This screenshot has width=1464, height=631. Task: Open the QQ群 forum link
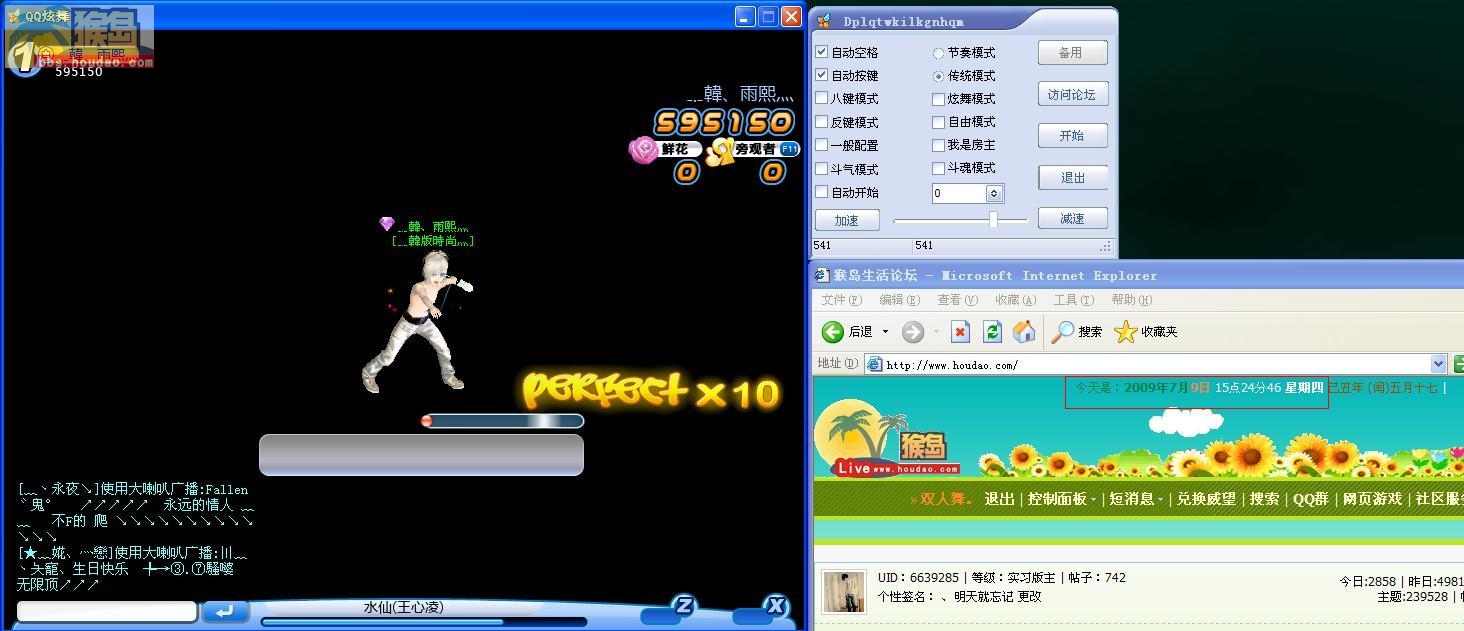click(x=1311, y=499)
